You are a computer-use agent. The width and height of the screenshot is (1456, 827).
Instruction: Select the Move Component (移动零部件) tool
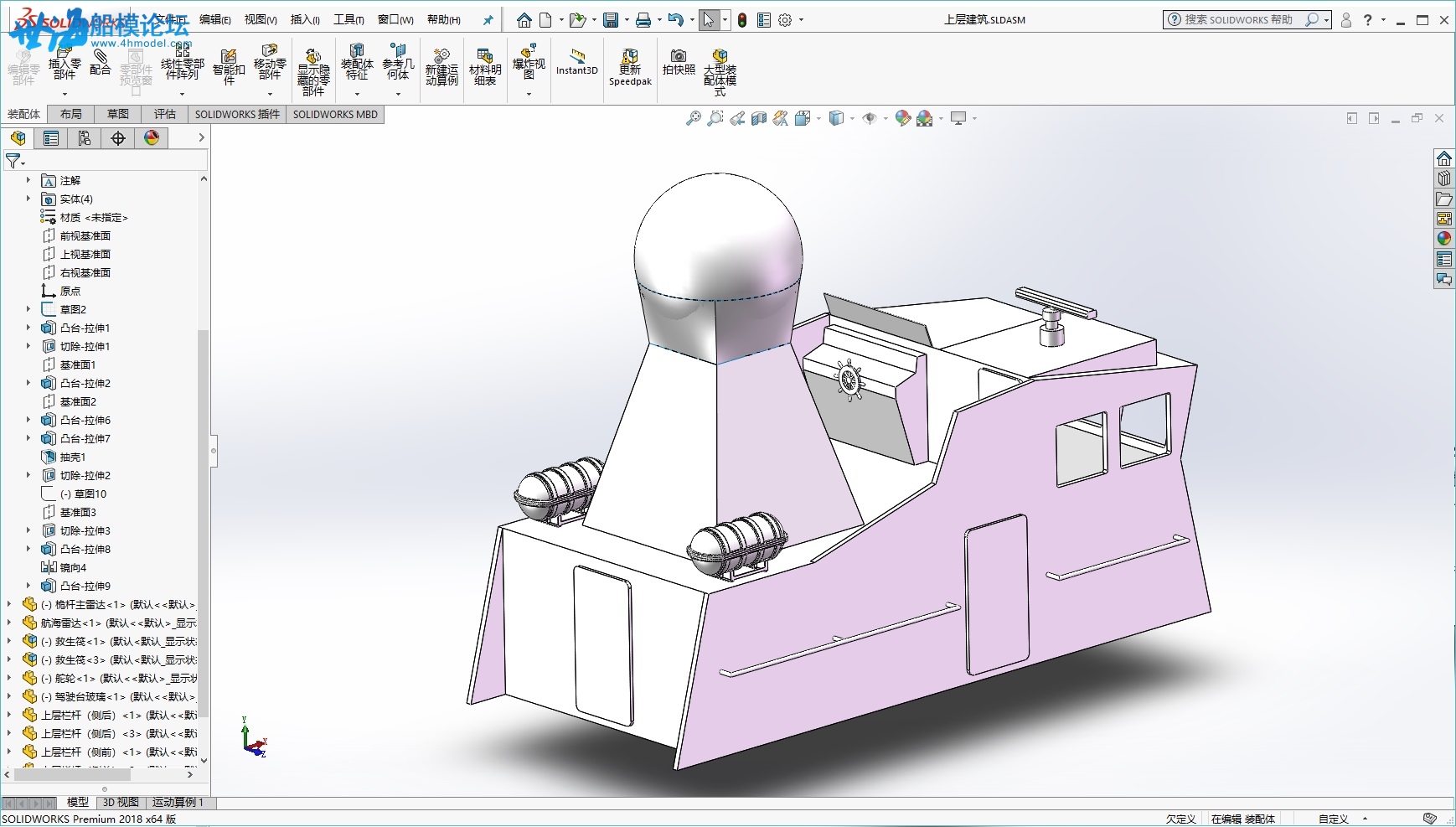pyautogui.click(x=270, y=62)
